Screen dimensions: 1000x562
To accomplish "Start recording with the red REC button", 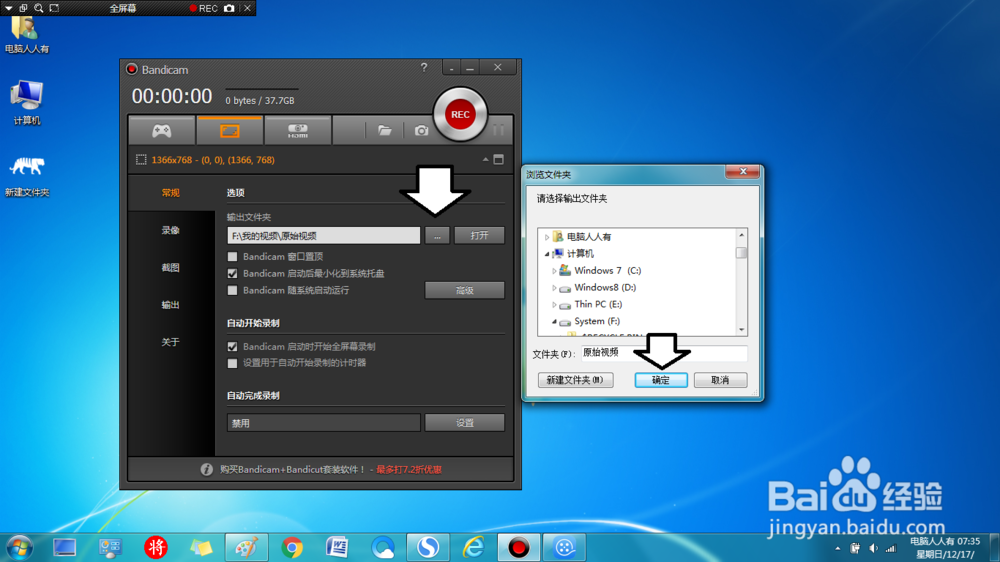I will [x=460, y=114].
